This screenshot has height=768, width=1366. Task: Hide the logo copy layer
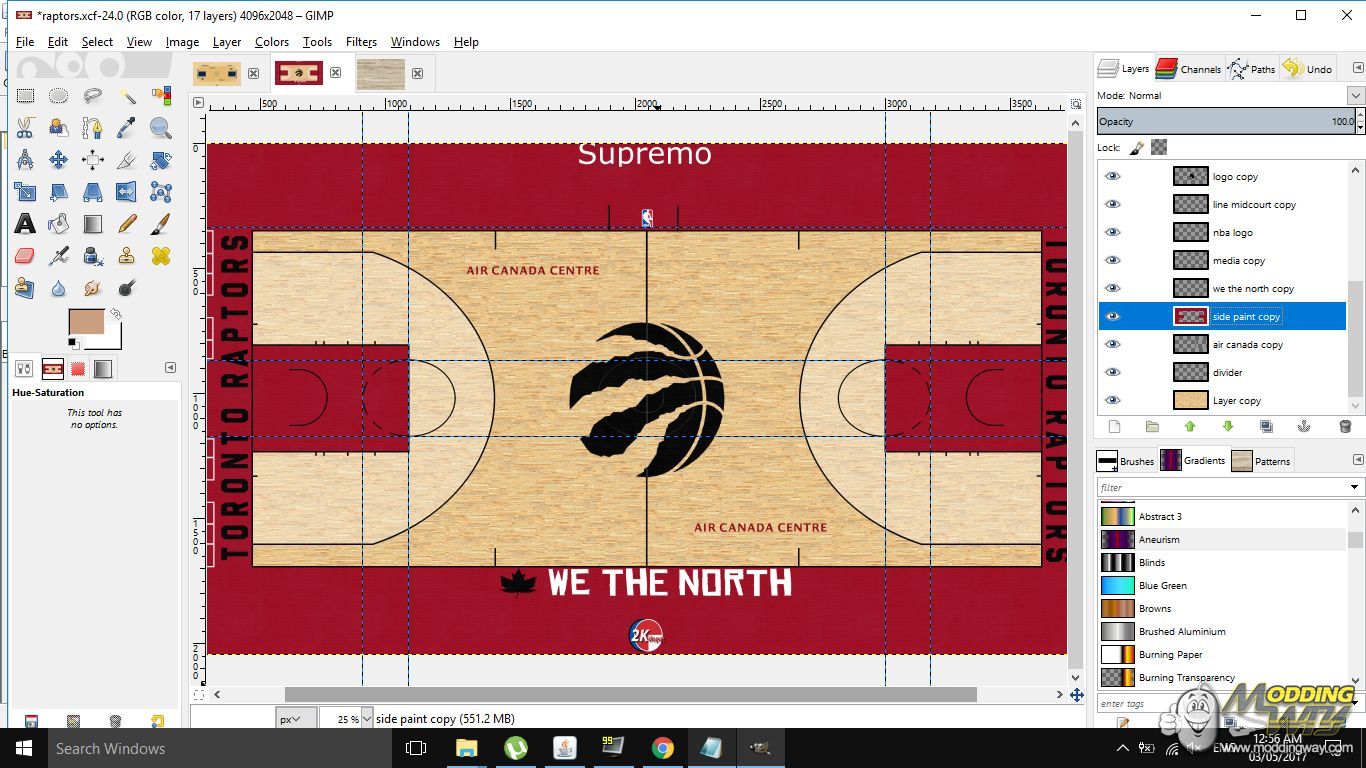[1113, 177]
